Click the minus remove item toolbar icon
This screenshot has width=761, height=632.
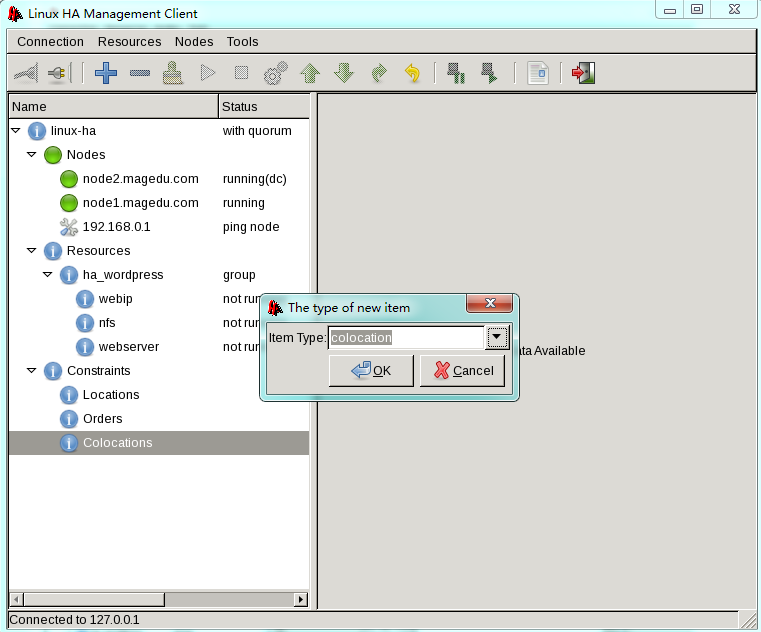click(140, 73)
